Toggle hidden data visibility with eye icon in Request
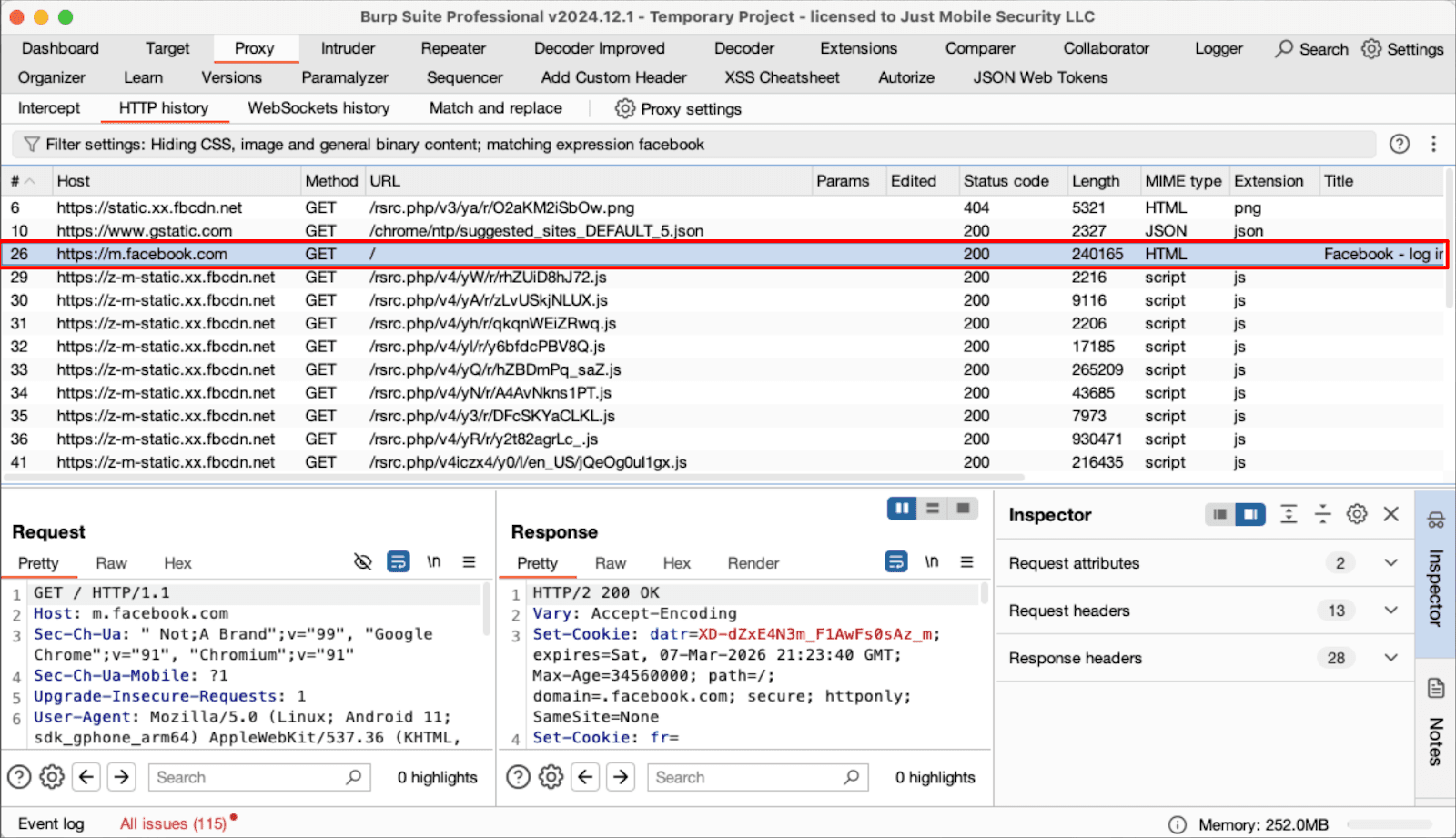Image resolution: width=1456 pixels, height=838 pixels. coord(362,561)
